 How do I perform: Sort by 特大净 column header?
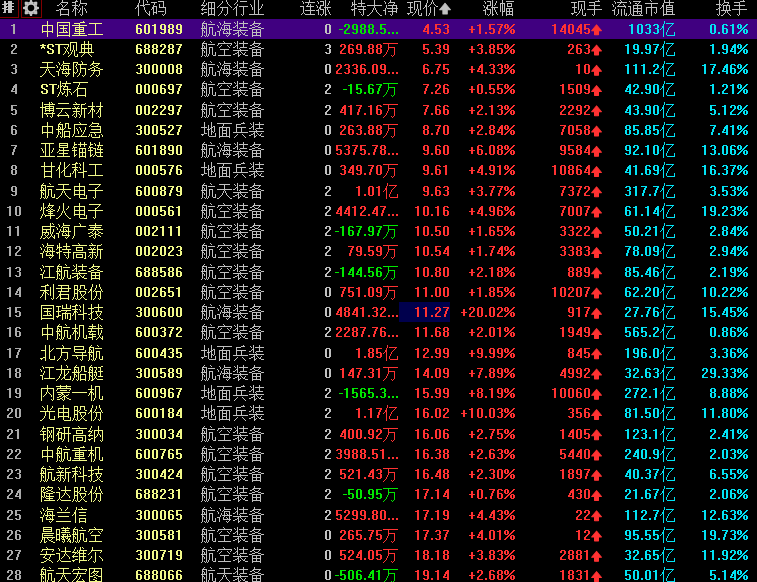point(374,9)
